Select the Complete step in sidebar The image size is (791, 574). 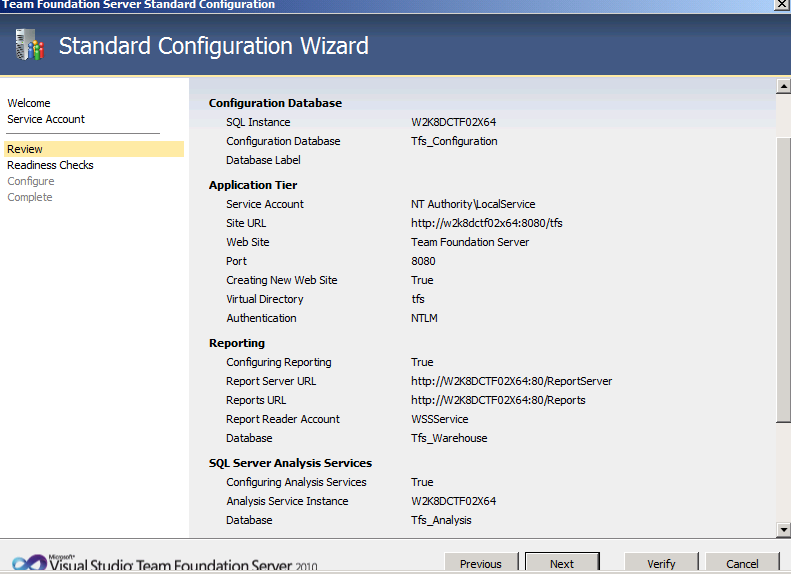point(30,197)
